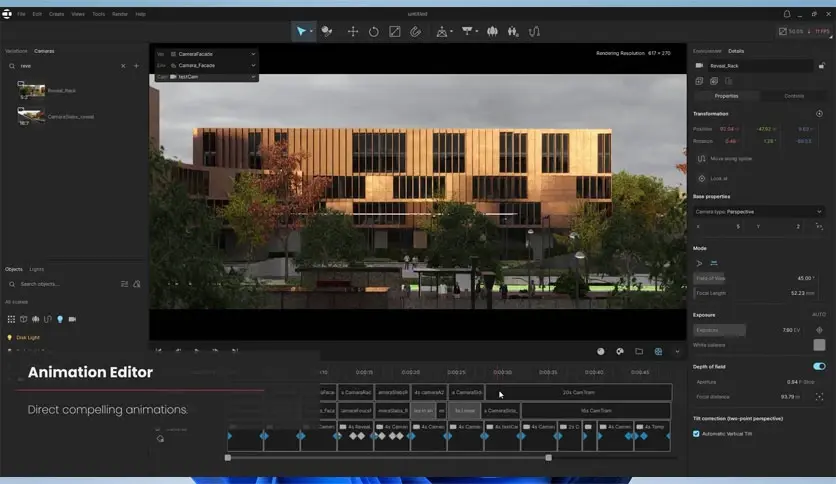
Task: Add a new camera with plus icon
Action: coord(137,66)
